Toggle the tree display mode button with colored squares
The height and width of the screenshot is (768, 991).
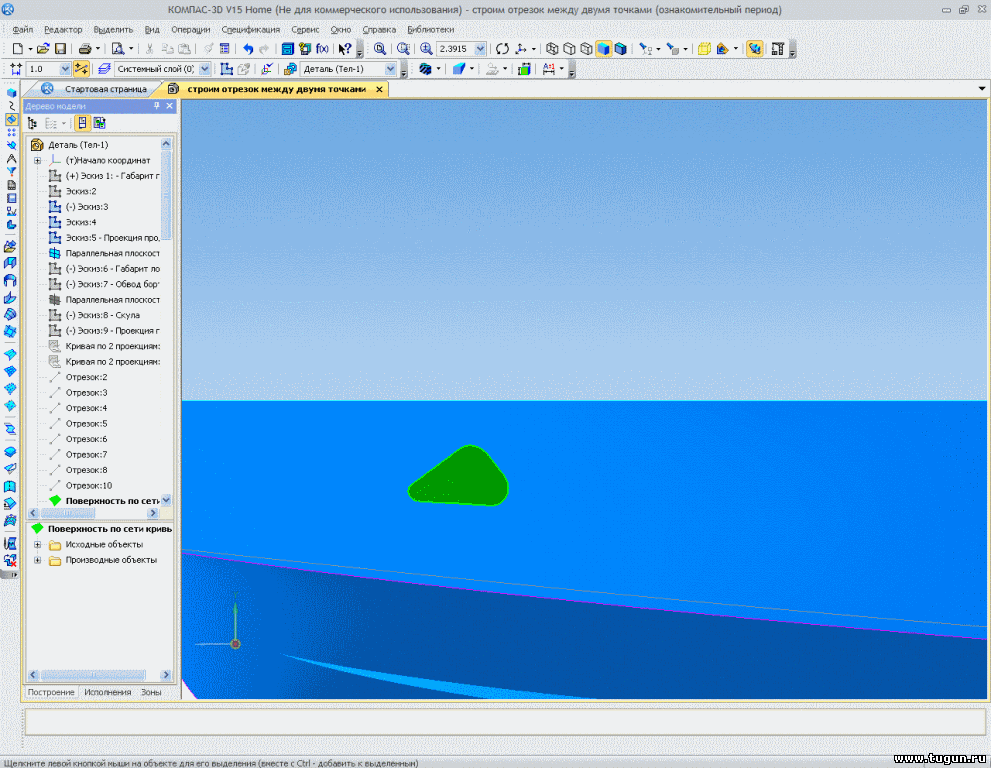click(99, 123)
